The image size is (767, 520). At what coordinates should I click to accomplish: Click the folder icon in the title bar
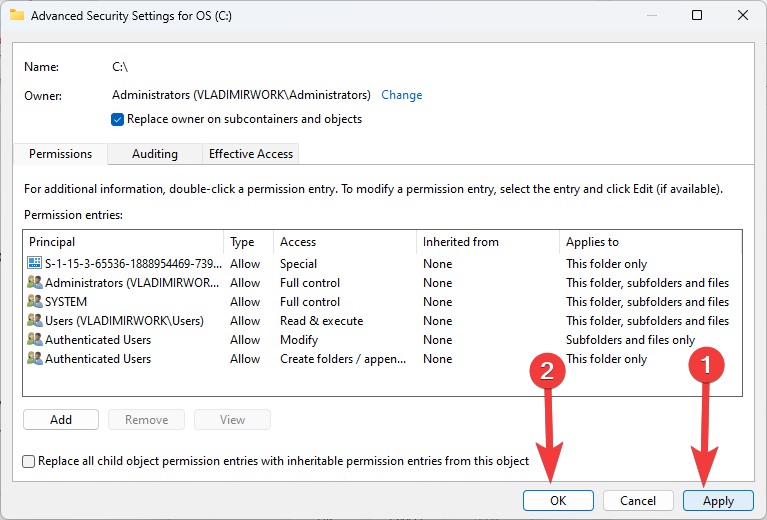click(x=17, y=16)
